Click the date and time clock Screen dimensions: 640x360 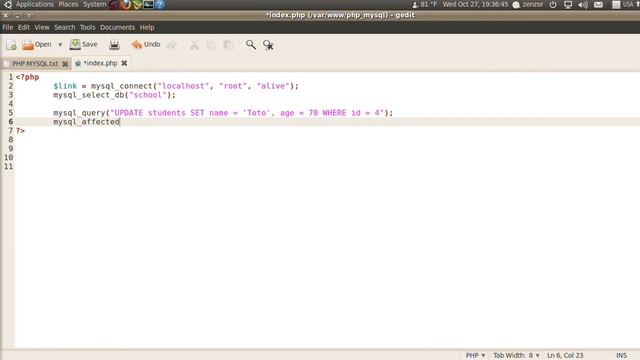coord(475,4)
